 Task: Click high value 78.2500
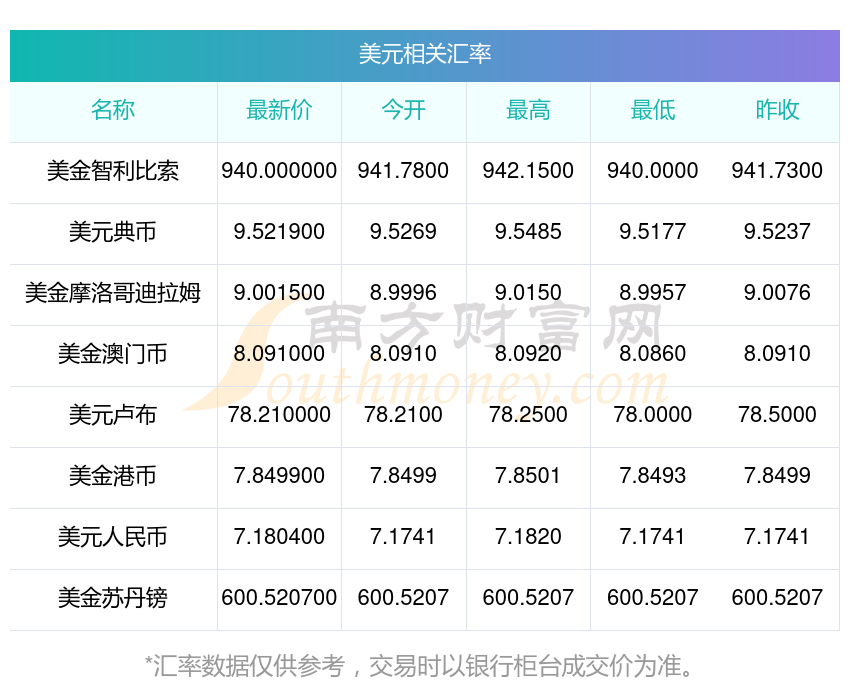pyautogui.click(x=528, y=415)
